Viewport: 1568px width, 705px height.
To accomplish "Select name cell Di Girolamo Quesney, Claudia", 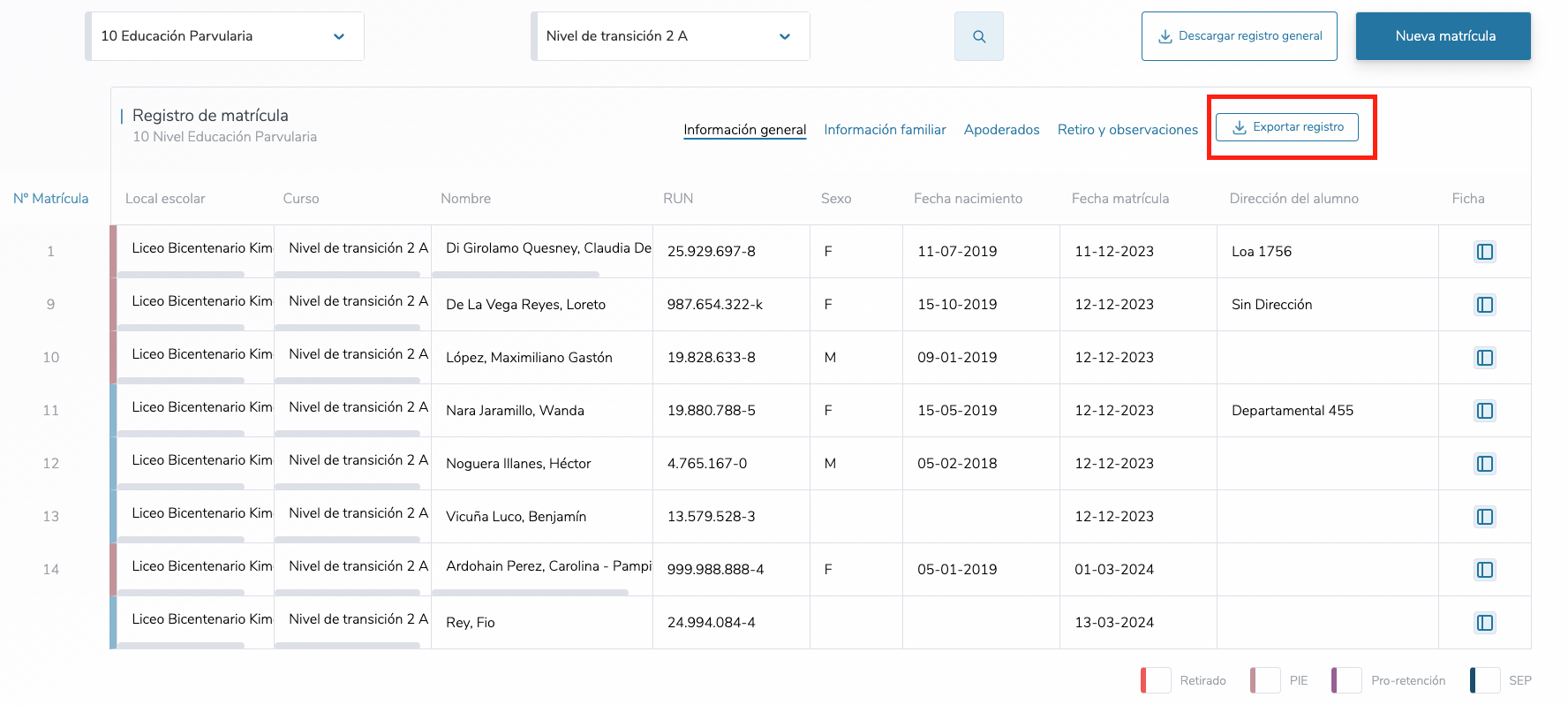I will (x=542, y=252).
